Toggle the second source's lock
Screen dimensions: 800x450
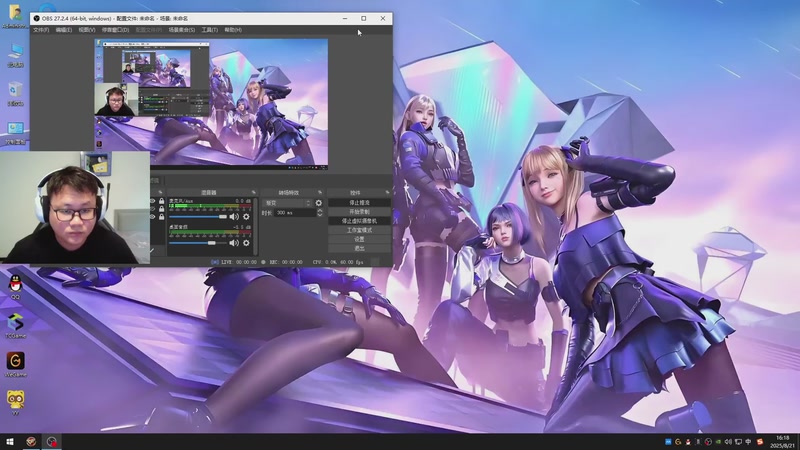pos(161,209)
